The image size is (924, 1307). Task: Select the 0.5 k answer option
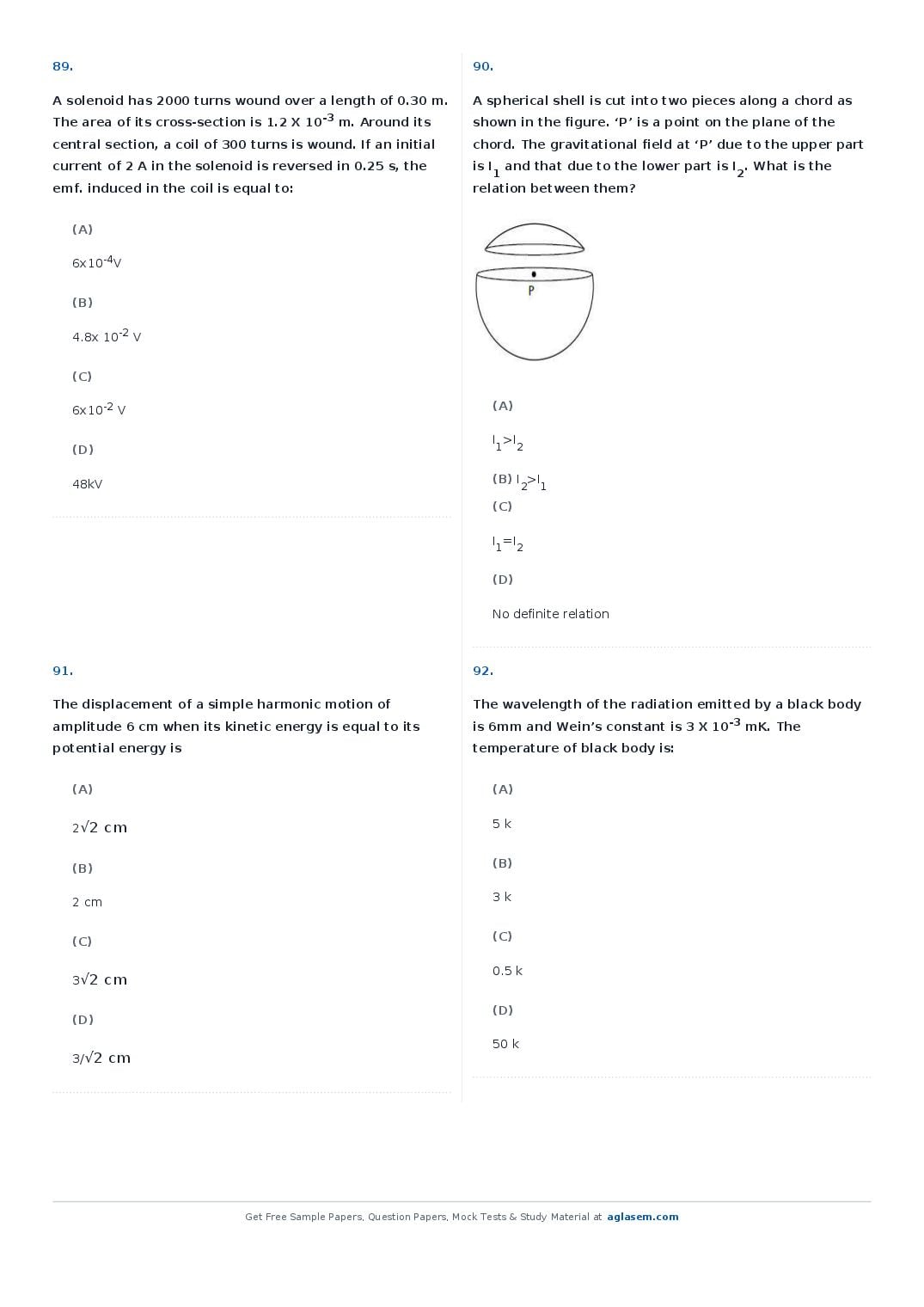pyautogui.click(x=507, y=971)
